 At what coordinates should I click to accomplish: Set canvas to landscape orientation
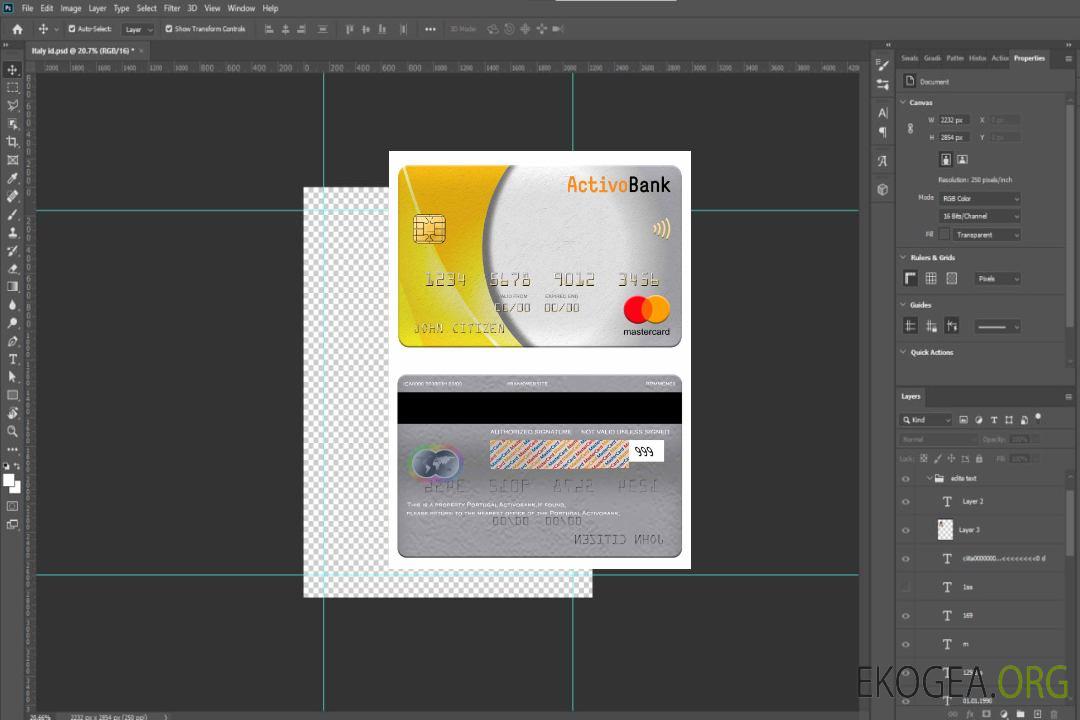pos(962,160)
